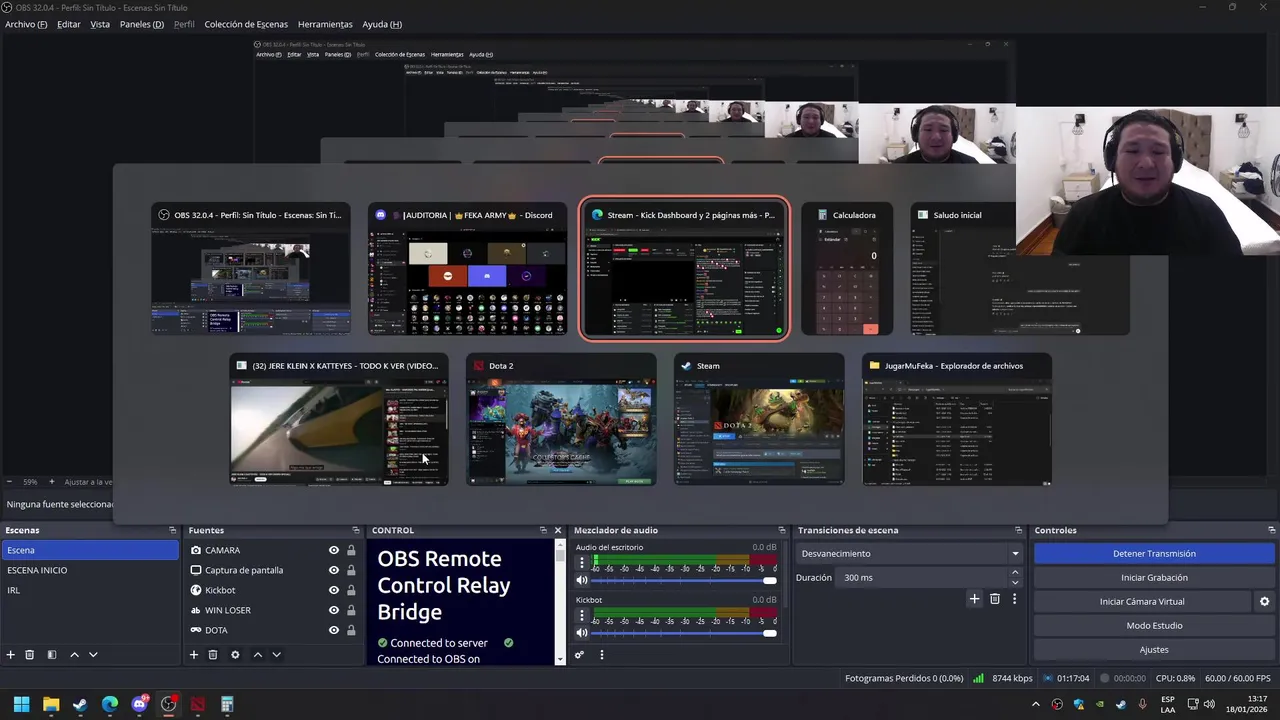This screenshot has width=1280, height=720.
Task: Close the CONTROL dock panel
Action: click(558, 530)
